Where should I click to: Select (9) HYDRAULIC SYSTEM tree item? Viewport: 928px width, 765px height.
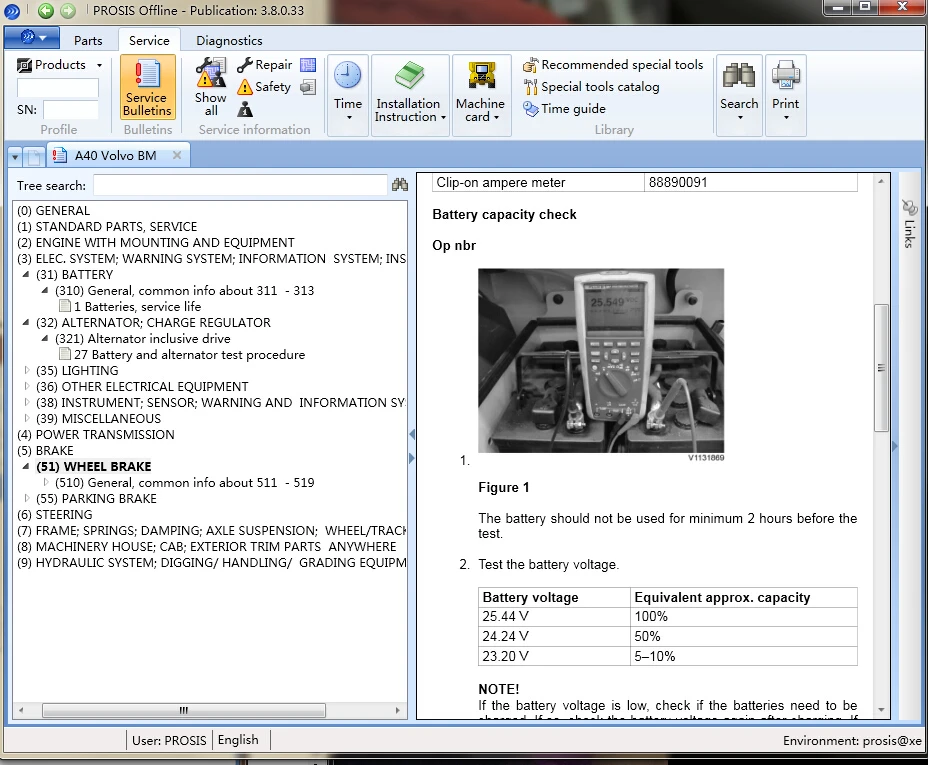tap(211, 562)
